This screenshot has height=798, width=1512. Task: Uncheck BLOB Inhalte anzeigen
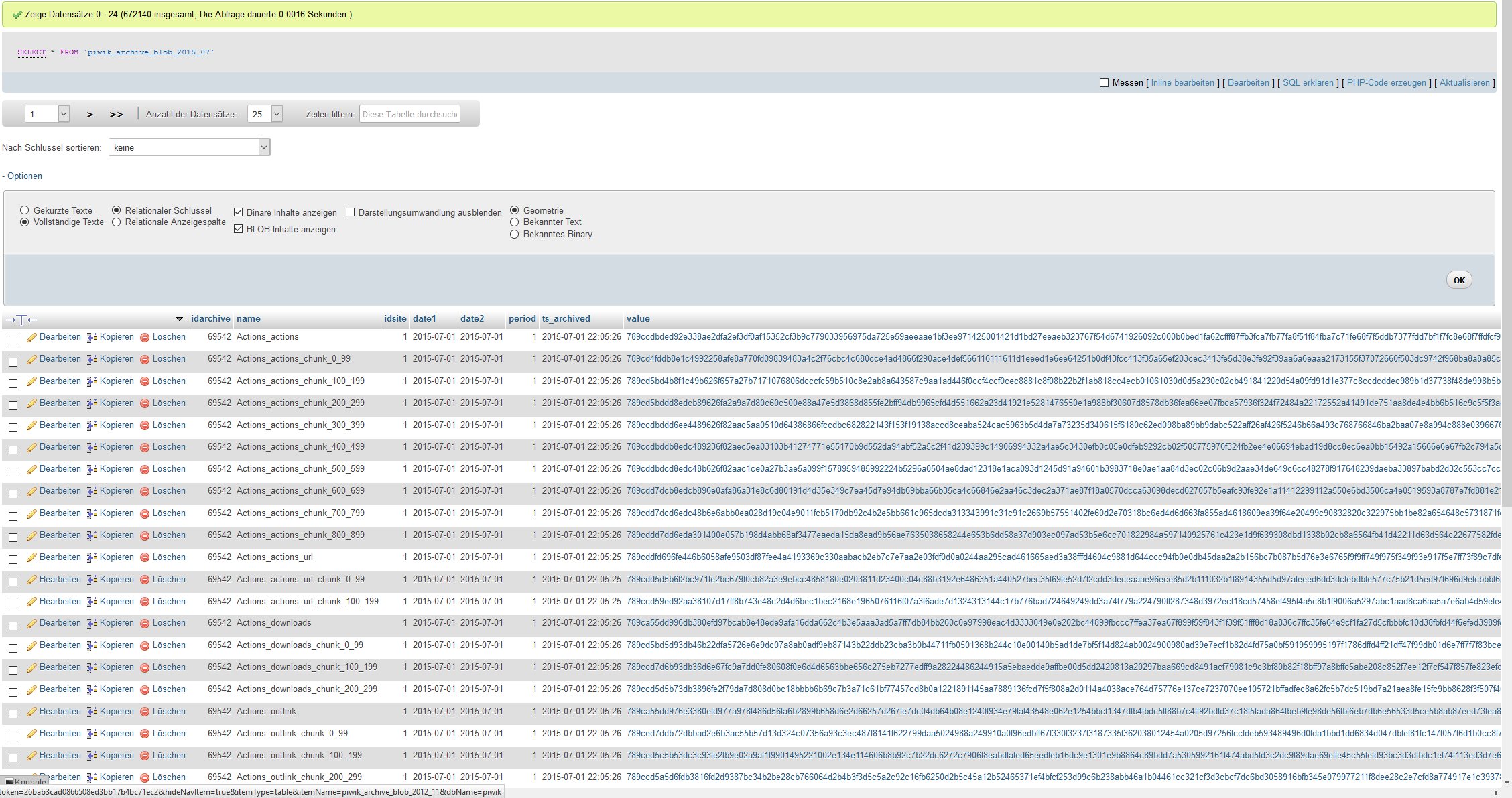pos(238,229)
